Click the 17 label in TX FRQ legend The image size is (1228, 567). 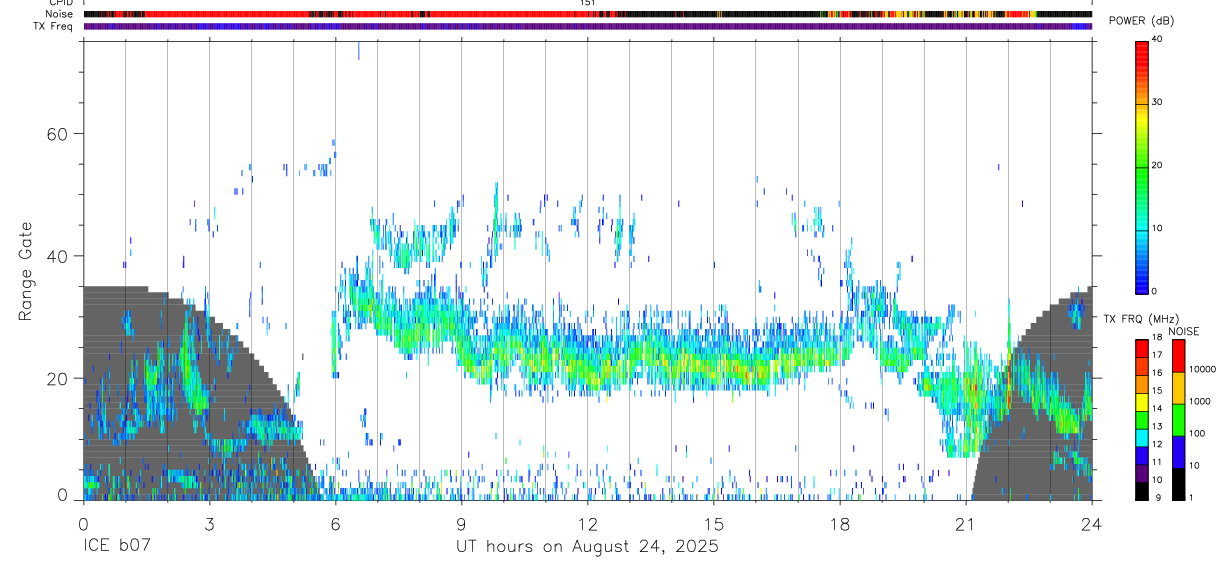click(x=1156, y=355)
